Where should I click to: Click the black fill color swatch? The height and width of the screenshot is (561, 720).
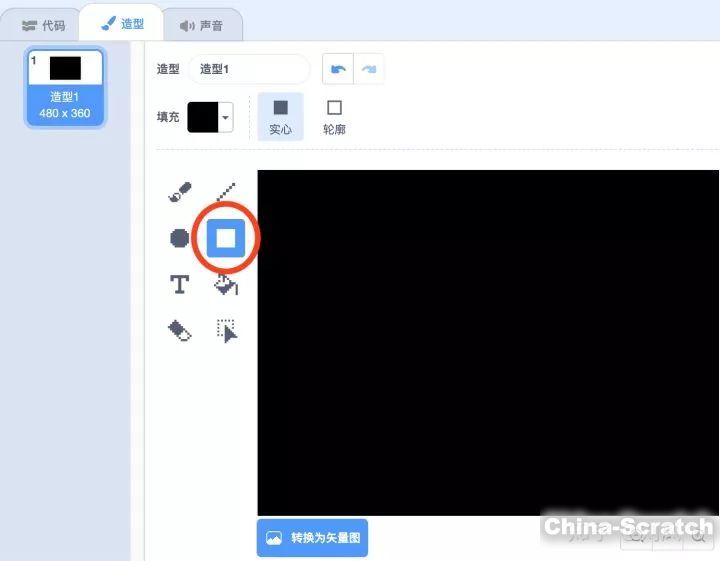(x=203, y=117)
